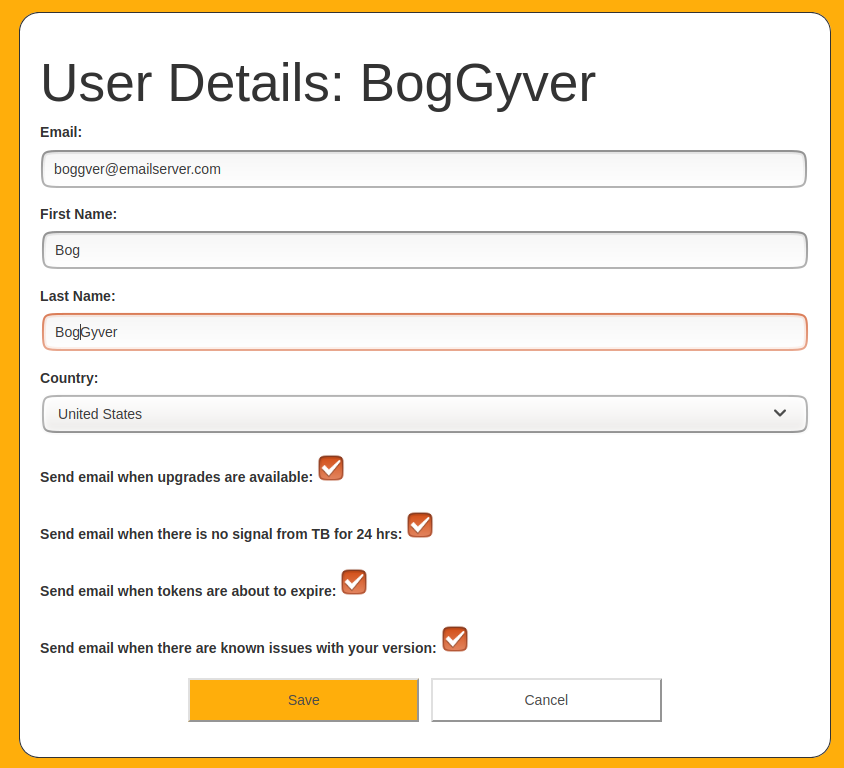The image size is (844, 768).
Task: Click the Email input field
Action: point(424,169)
